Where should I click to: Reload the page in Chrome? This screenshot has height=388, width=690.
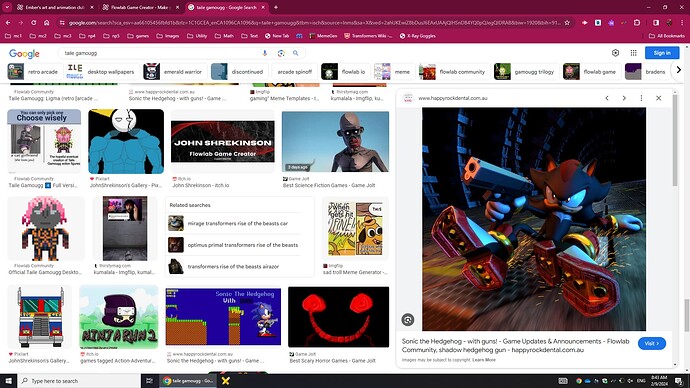tap(33, 22)
